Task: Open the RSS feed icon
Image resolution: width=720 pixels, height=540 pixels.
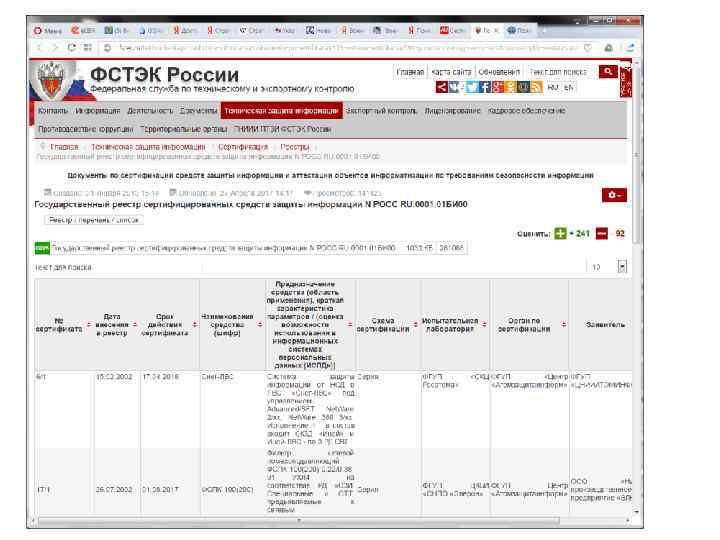Action: click(x=536, y=87)
